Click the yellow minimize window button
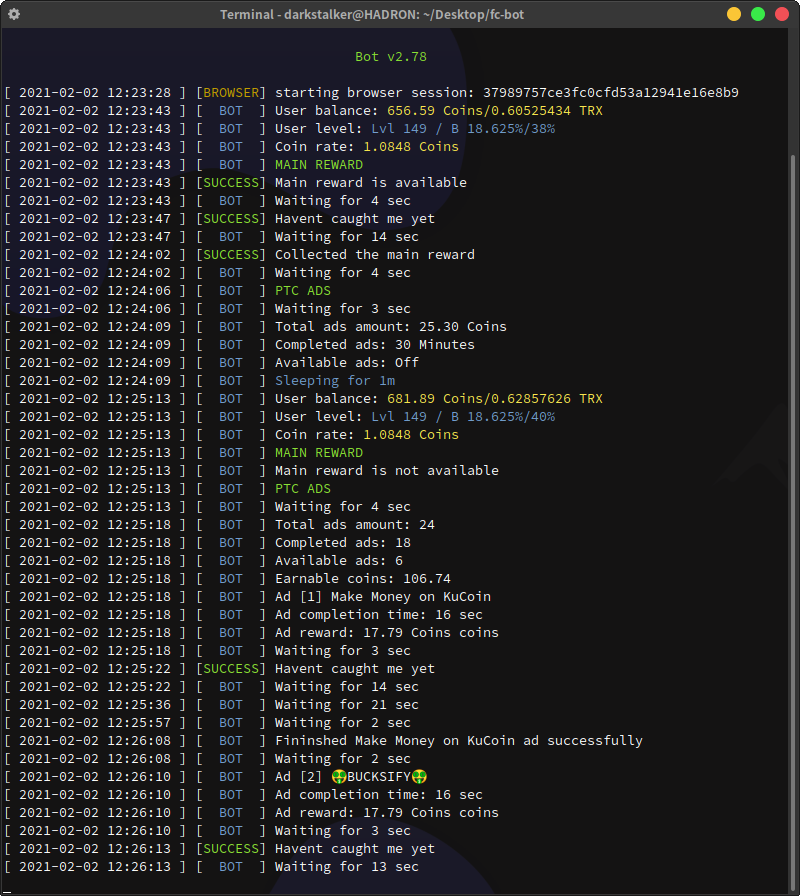 coord(734,14)
